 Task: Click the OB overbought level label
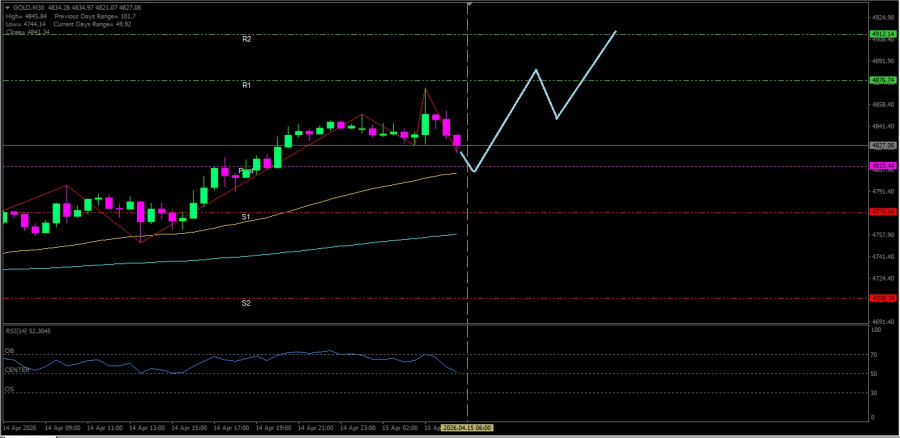click(9, 351)
